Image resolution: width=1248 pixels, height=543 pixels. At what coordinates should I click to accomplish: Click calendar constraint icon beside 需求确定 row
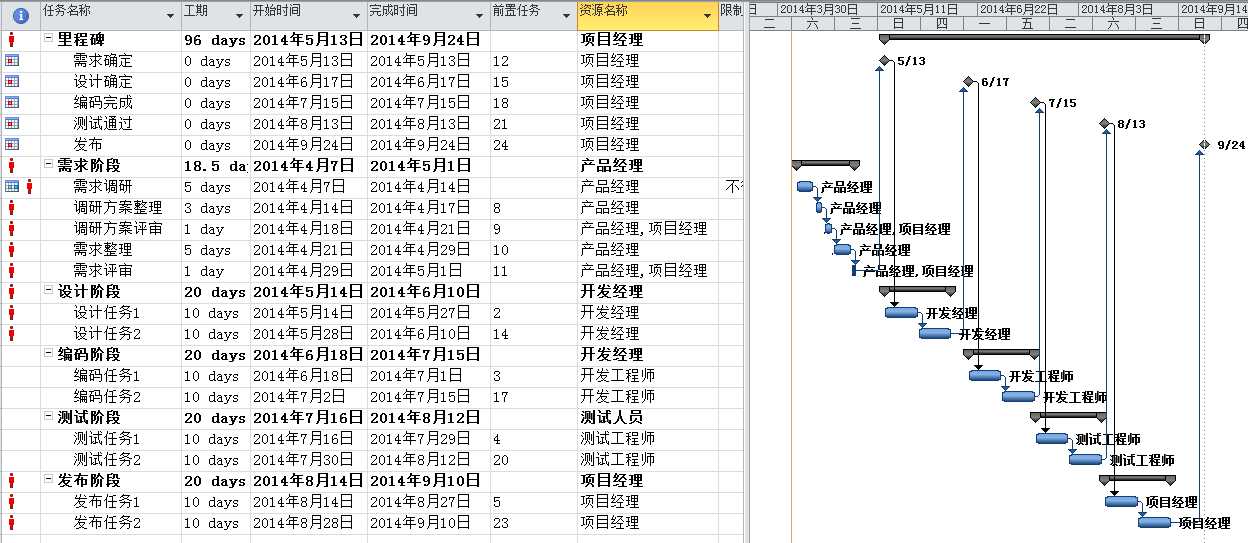12,61
